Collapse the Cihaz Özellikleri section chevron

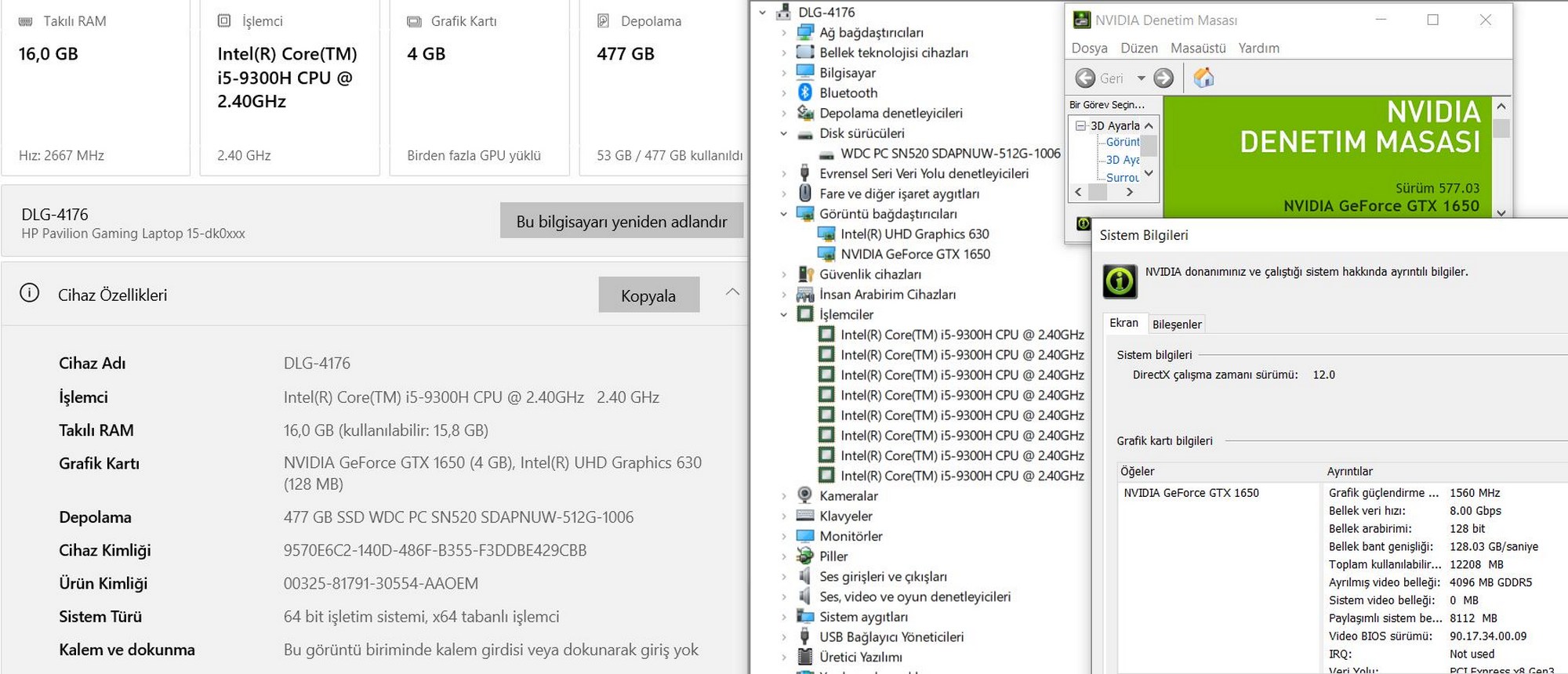tap(732, 292)
